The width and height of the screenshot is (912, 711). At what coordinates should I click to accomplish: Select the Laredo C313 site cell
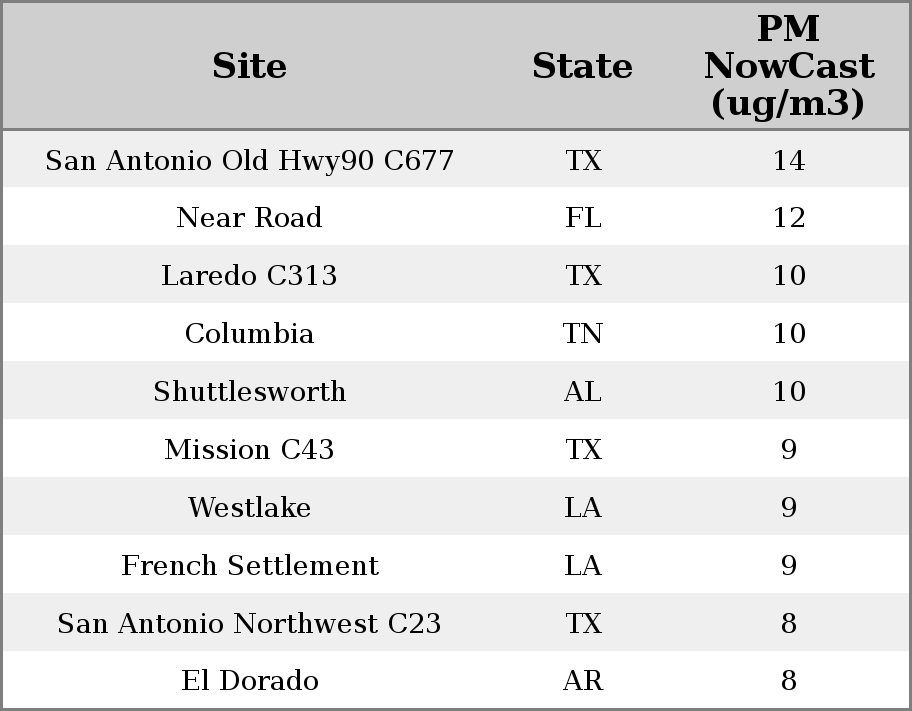[250, 275]
